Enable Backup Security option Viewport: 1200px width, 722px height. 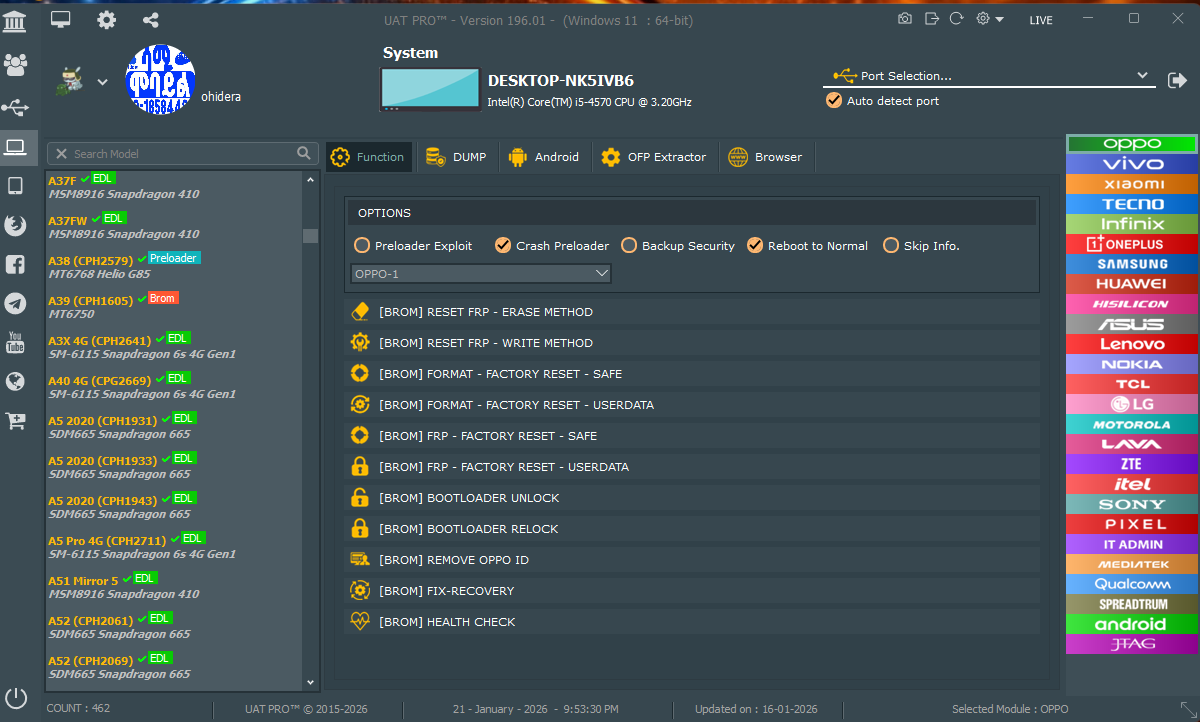[x=678, y=245]
